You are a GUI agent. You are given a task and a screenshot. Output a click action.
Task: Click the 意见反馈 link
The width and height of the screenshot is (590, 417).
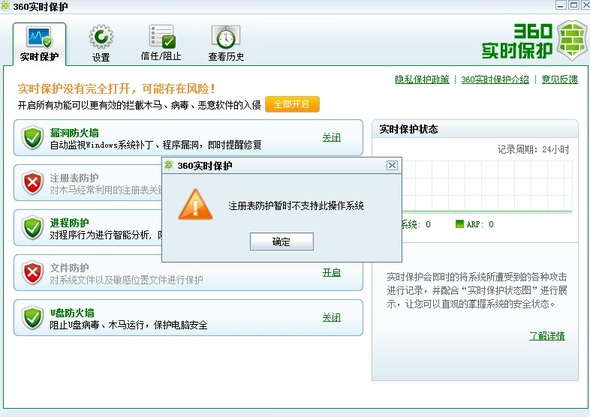coord(560,79)
